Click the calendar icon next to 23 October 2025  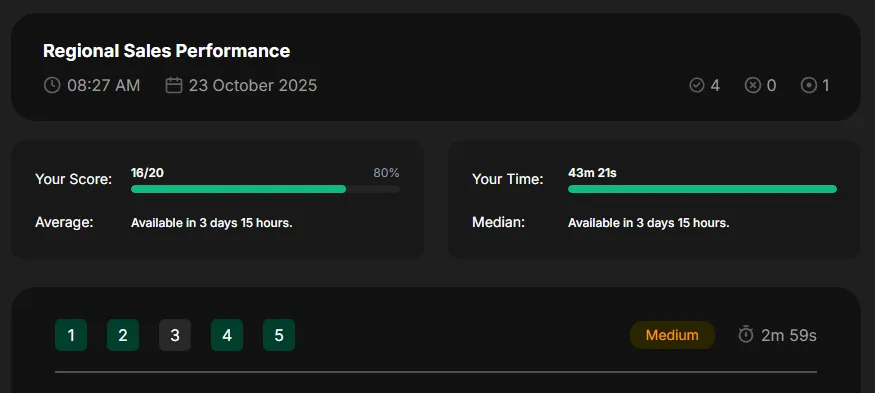click(174, 85)
